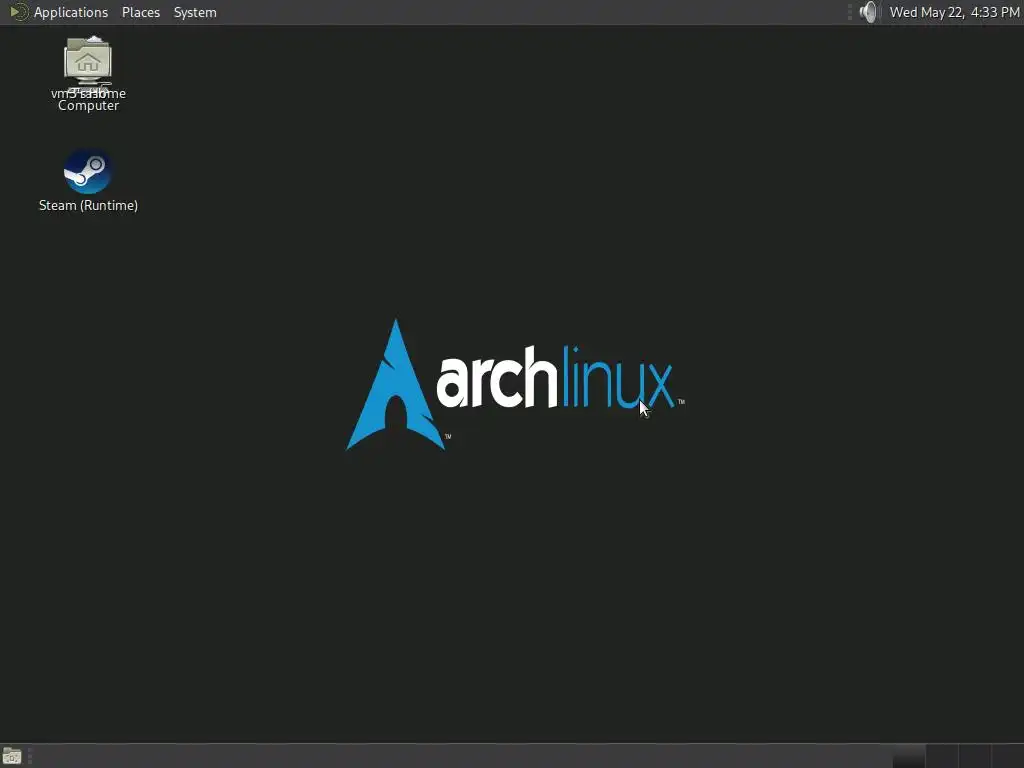Click the menu logo icon beside Applications
The width and height of the screenshot is (1024, 768).
click(x=18, y=12)
